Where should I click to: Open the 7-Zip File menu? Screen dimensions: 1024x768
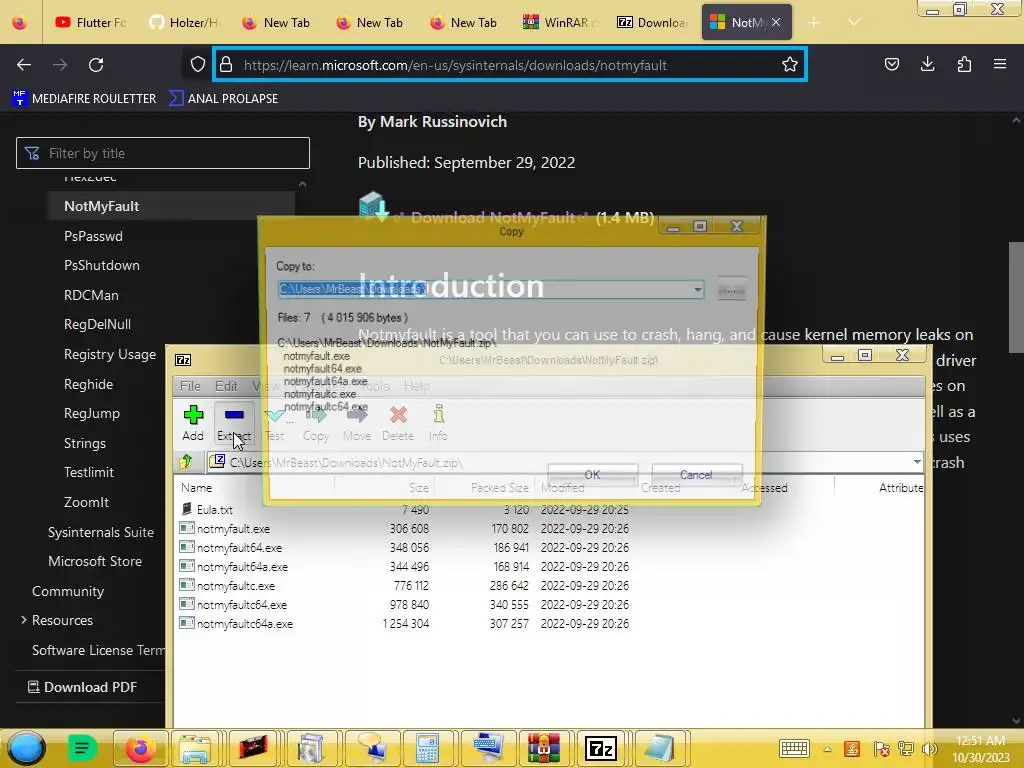(190, 386)
